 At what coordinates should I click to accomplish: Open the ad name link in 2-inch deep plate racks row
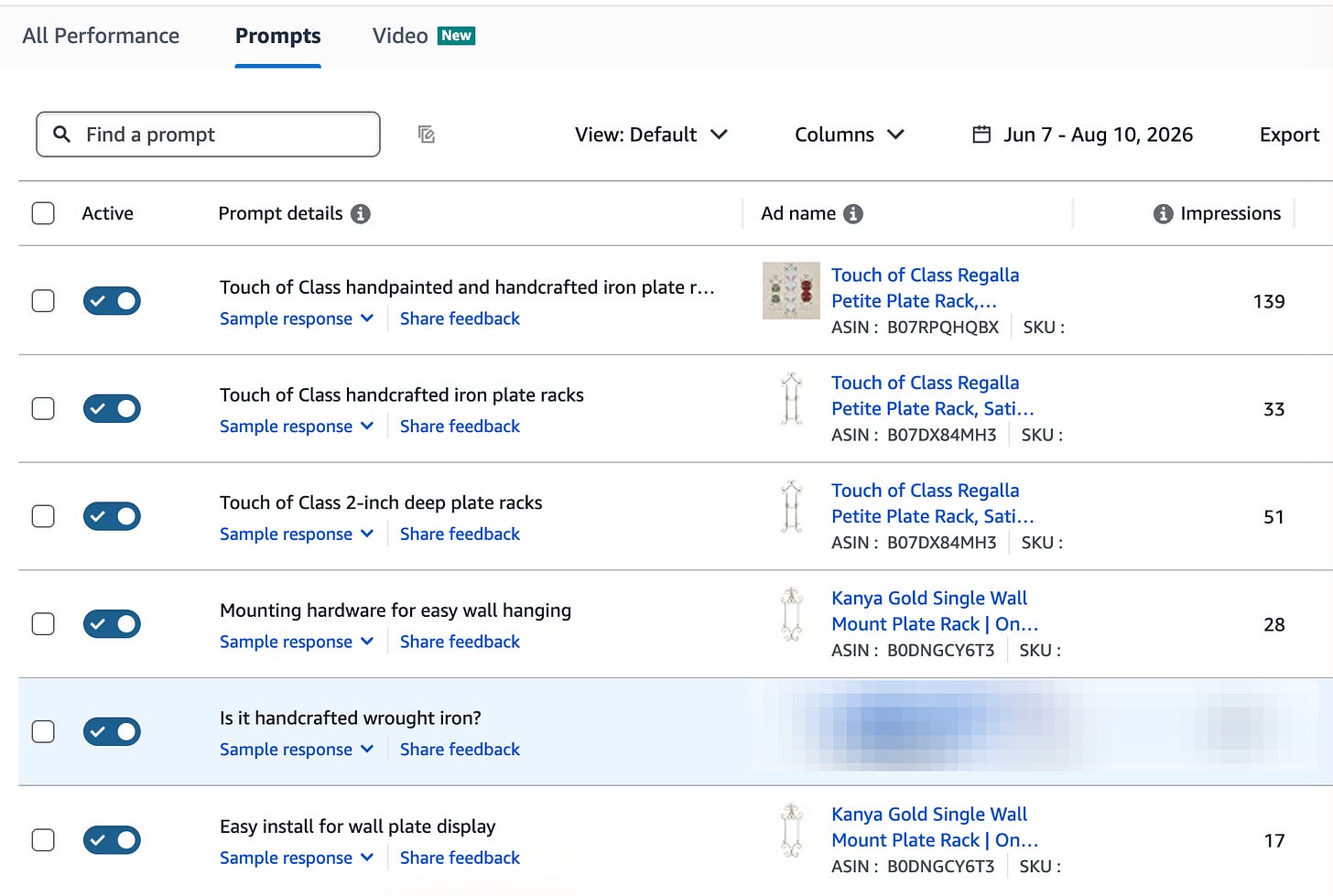tap(932, 503)
